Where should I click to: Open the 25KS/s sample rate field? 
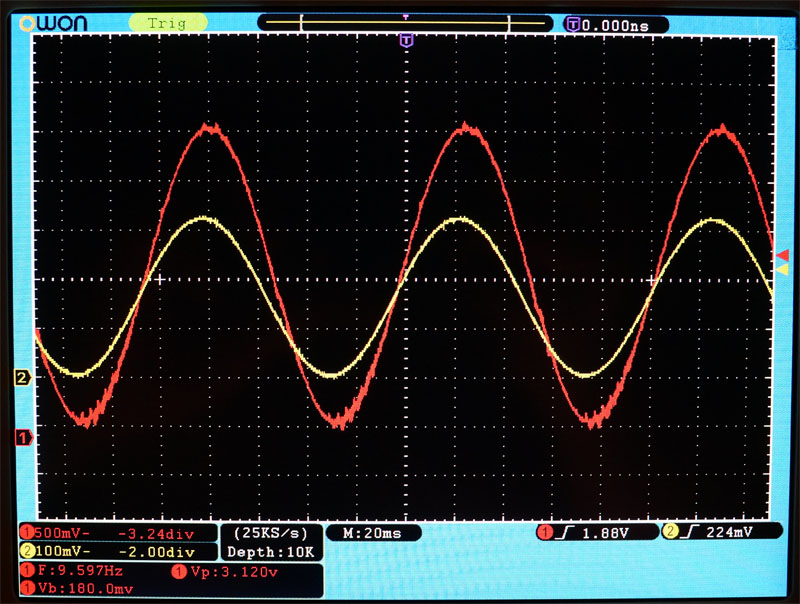(x=271, y=532)
